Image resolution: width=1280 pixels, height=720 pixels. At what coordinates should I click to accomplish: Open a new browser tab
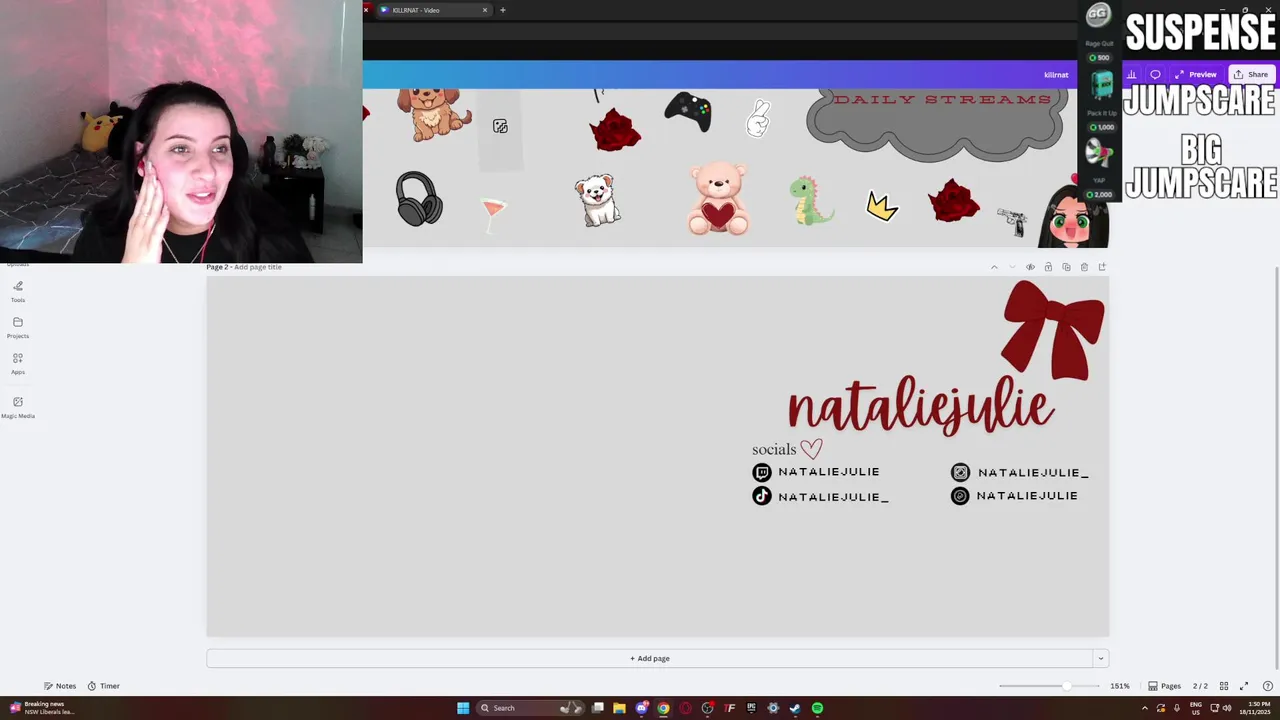pos(503,10)
